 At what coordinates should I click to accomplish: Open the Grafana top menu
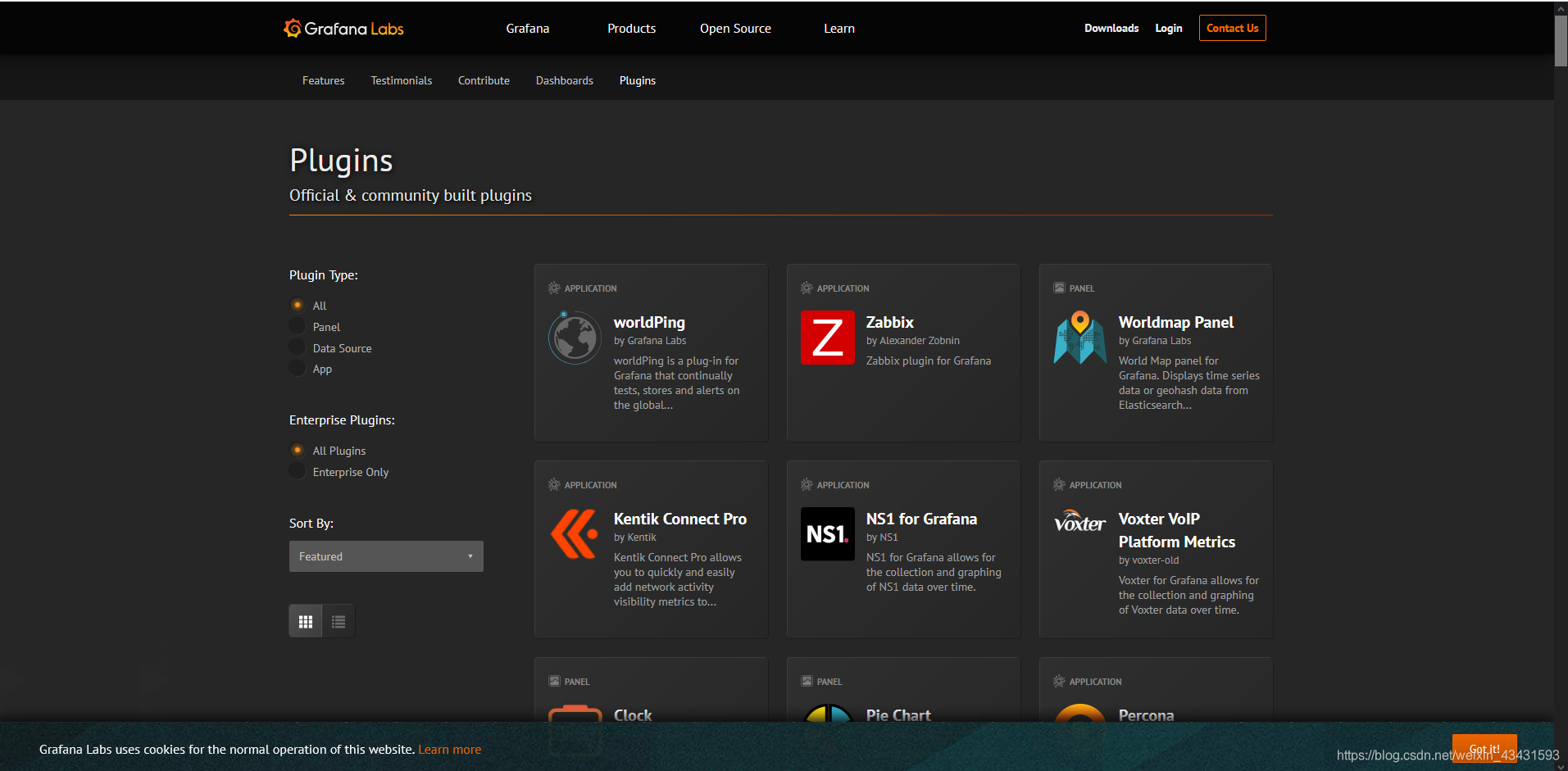tap(527, 29)
